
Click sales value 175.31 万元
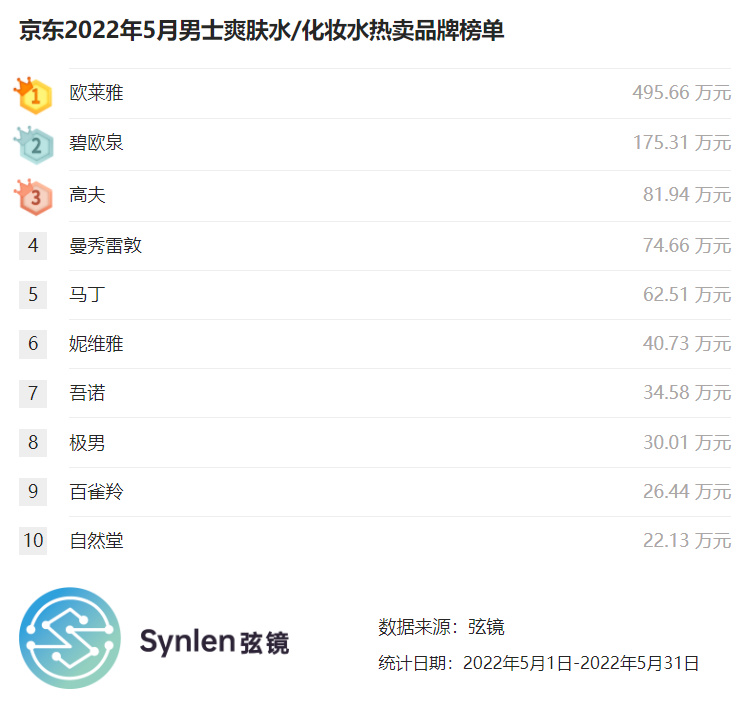pyautogui.click(x=682, y=143)
